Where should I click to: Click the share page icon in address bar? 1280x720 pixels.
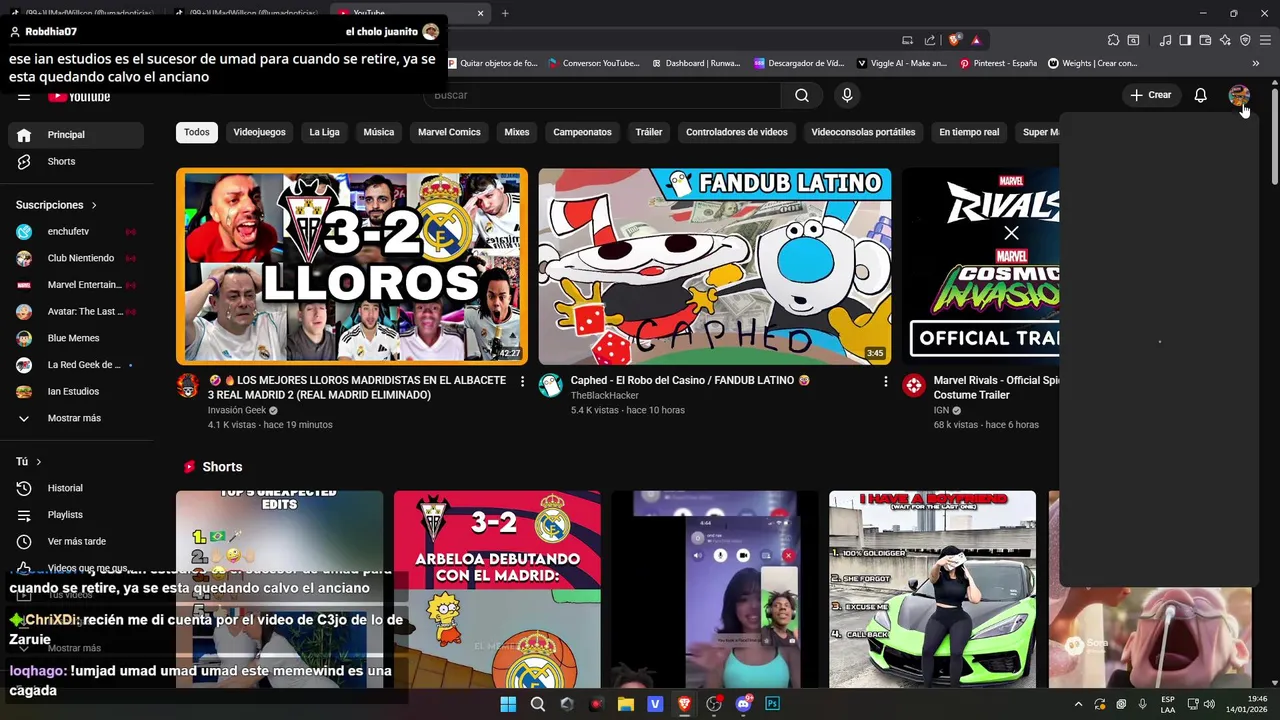pyautogui.click(x=930, y=40)
